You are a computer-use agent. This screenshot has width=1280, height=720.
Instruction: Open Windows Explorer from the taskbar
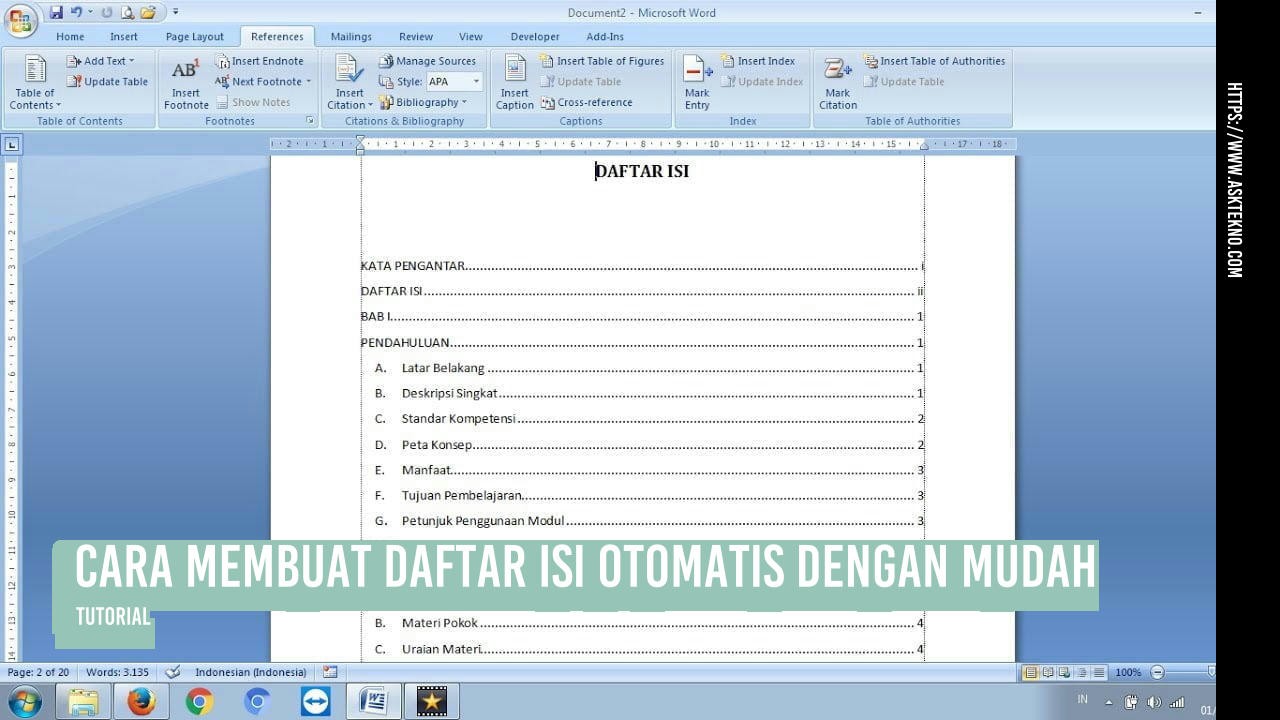click(84, 701)
